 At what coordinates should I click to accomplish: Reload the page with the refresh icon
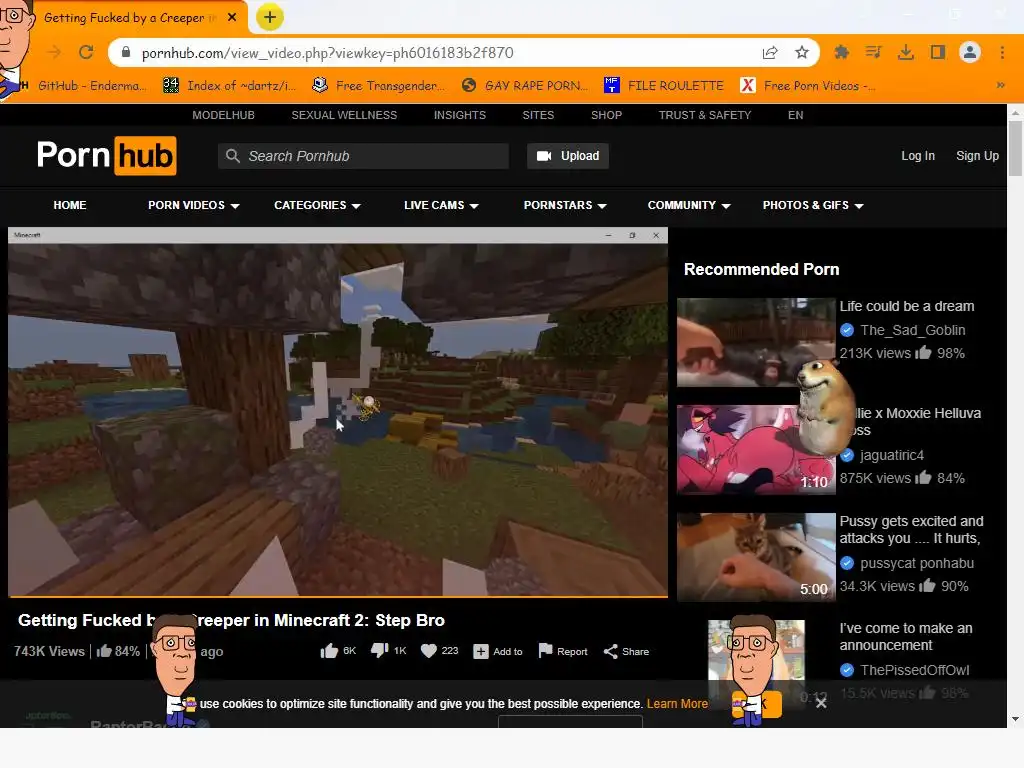(x=86, y=52)
